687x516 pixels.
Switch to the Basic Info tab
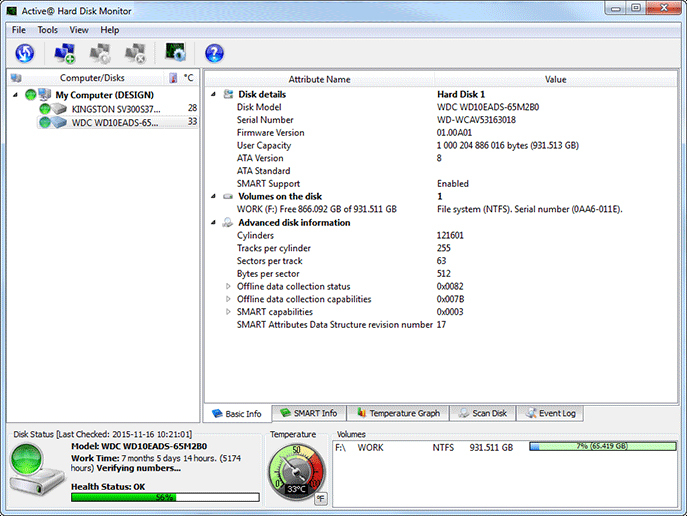click(x=237, y=414)
